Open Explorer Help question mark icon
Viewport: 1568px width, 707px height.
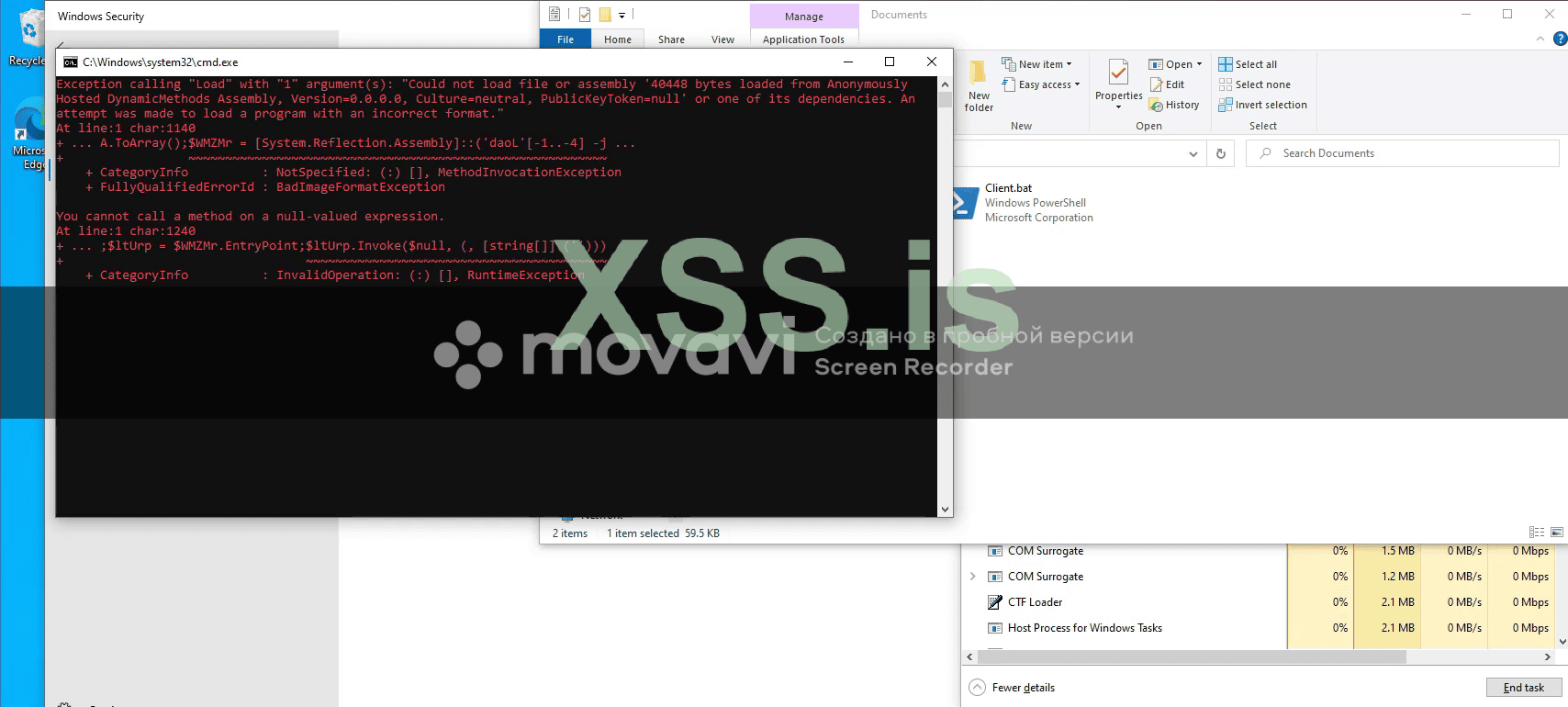pos(1560,39)
